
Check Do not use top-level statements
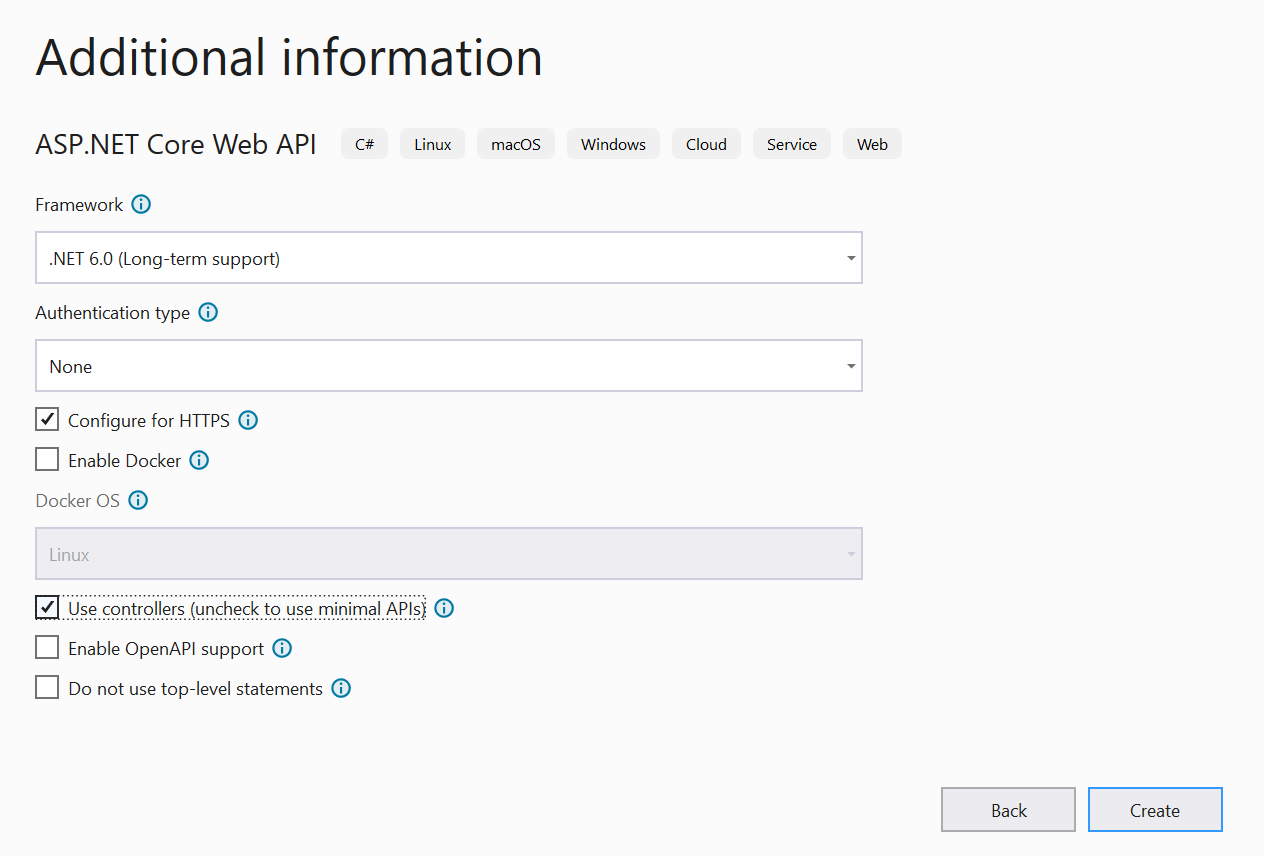coord(47,688)
